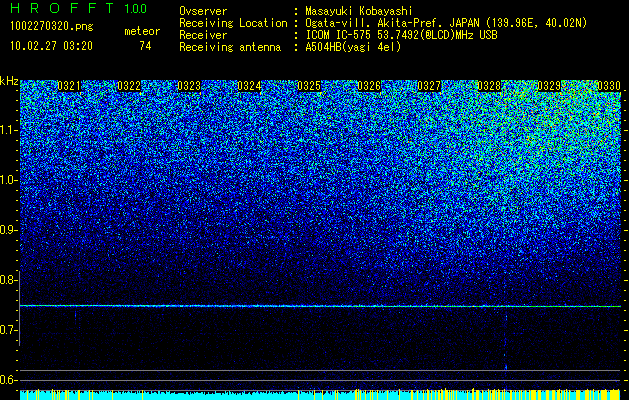The height and width of the screenshot is (400, 629).
Task: Click the bright carrier line near 0.75 kHz
Action: [320, 306]
